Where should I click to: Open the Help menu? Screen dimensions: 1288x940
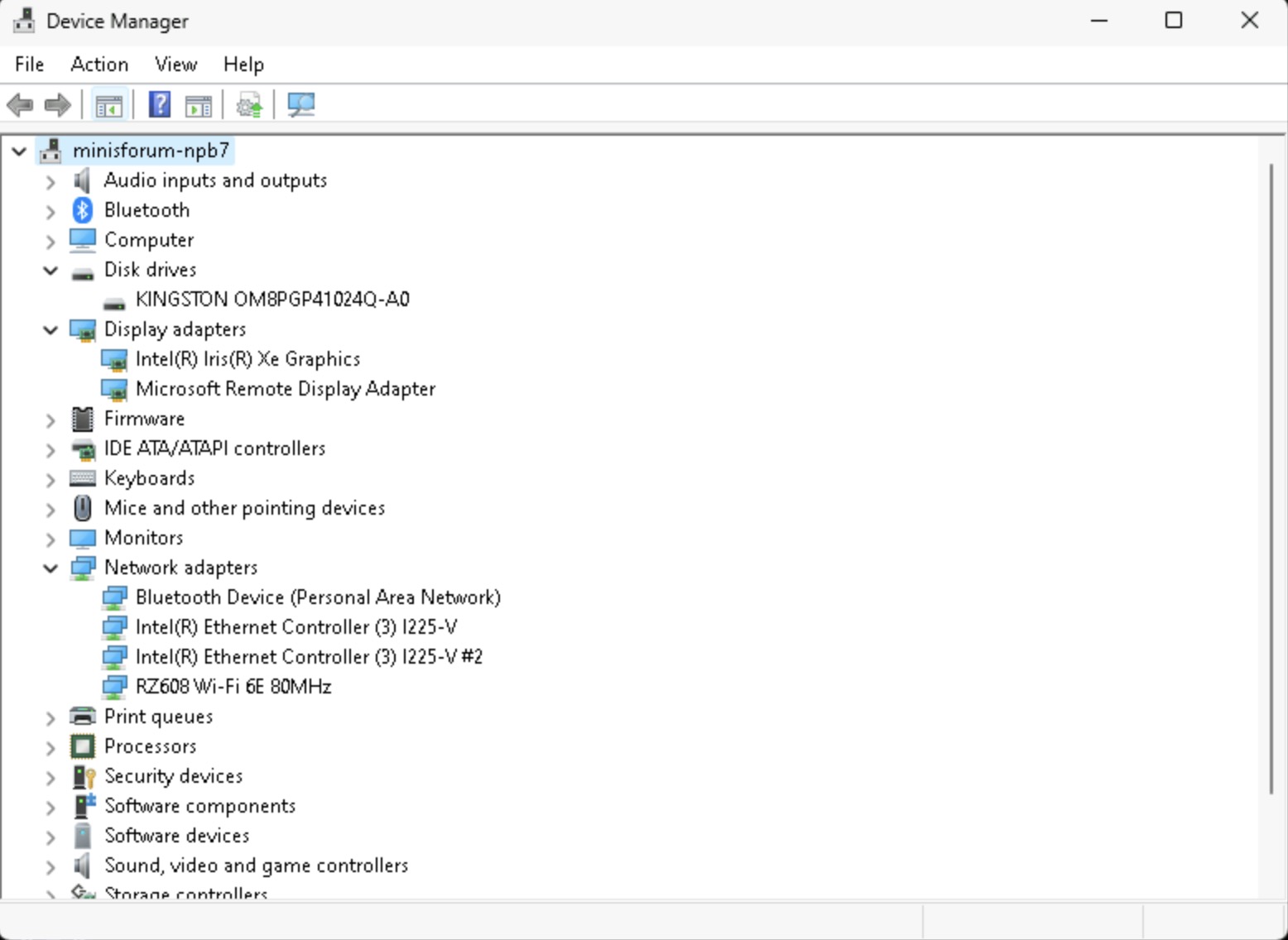[243, 65]
